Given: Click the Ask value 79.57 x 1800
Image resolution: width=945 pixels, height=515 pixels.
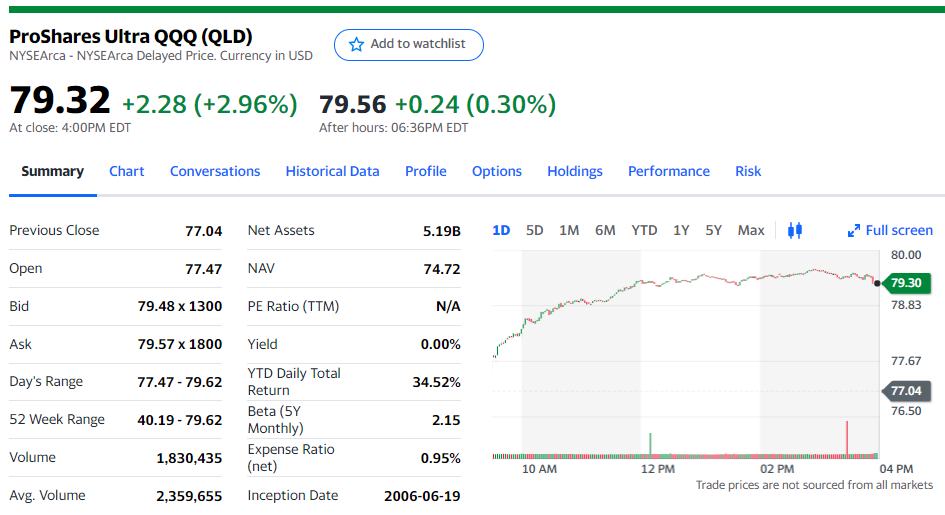Looking at the screenshot, I should tap(180, 345).
